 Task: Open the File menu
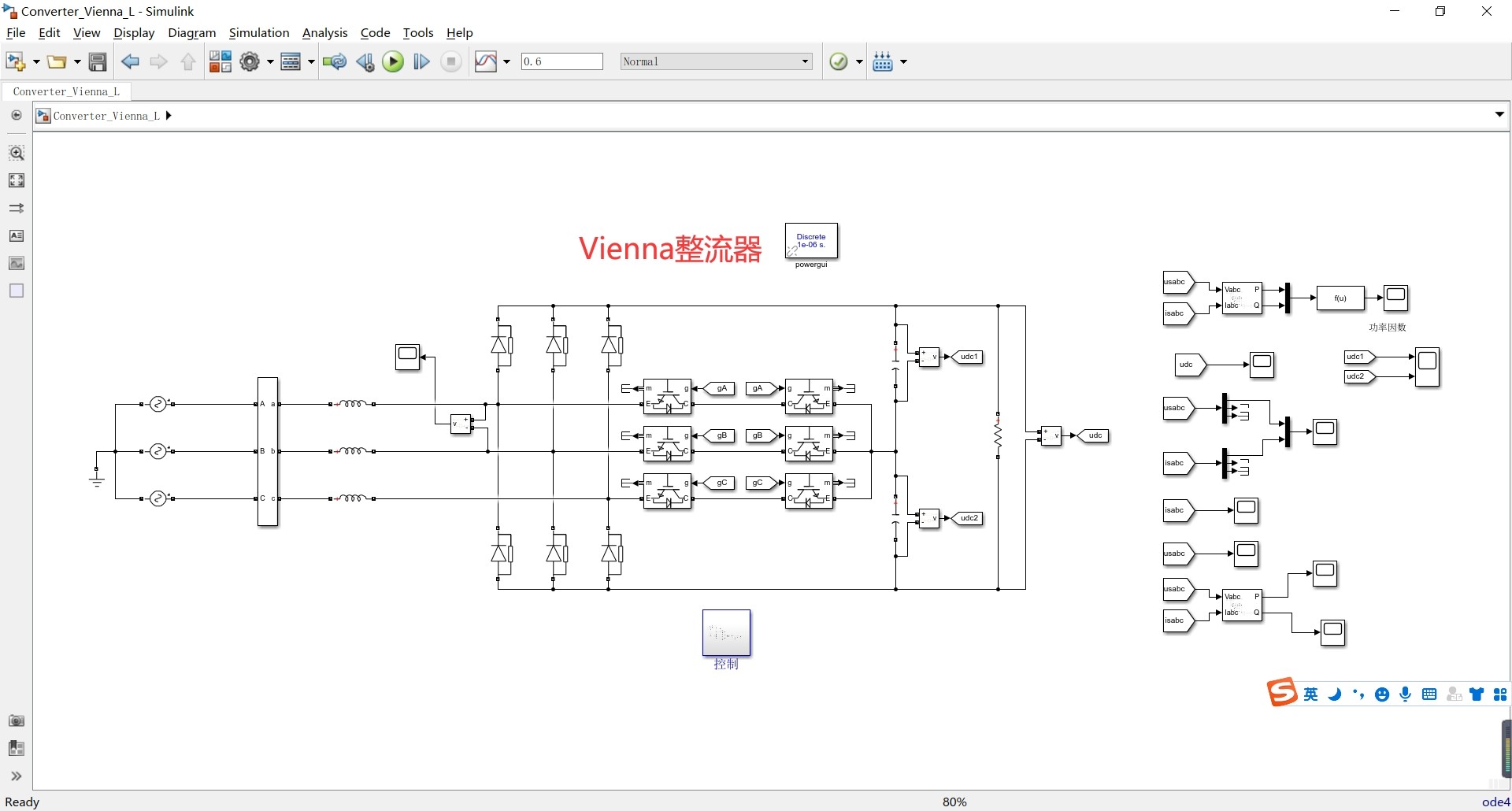(16, 32)
